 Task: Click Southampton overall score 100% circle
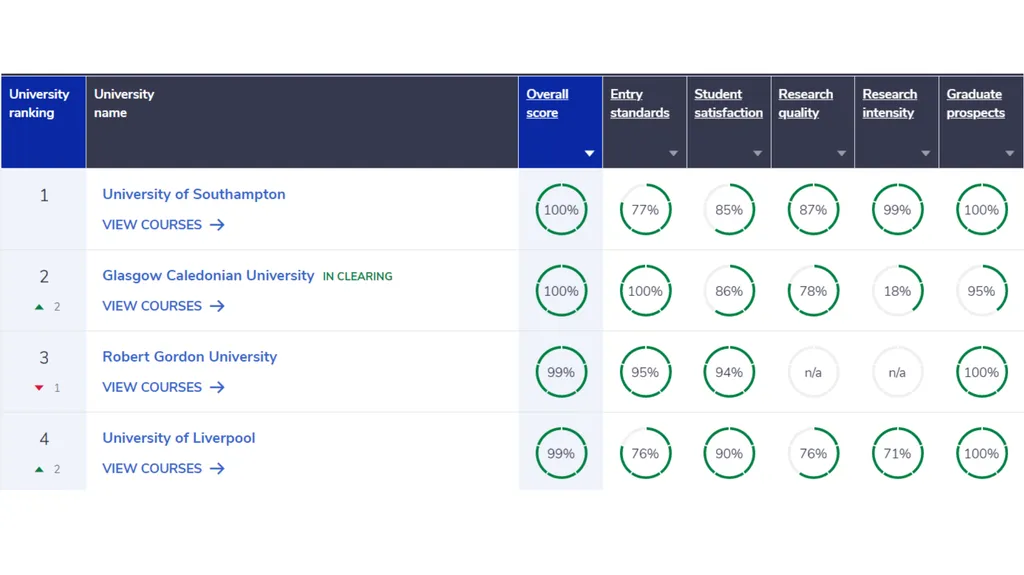pyautogui.click(x=561, y=210)
